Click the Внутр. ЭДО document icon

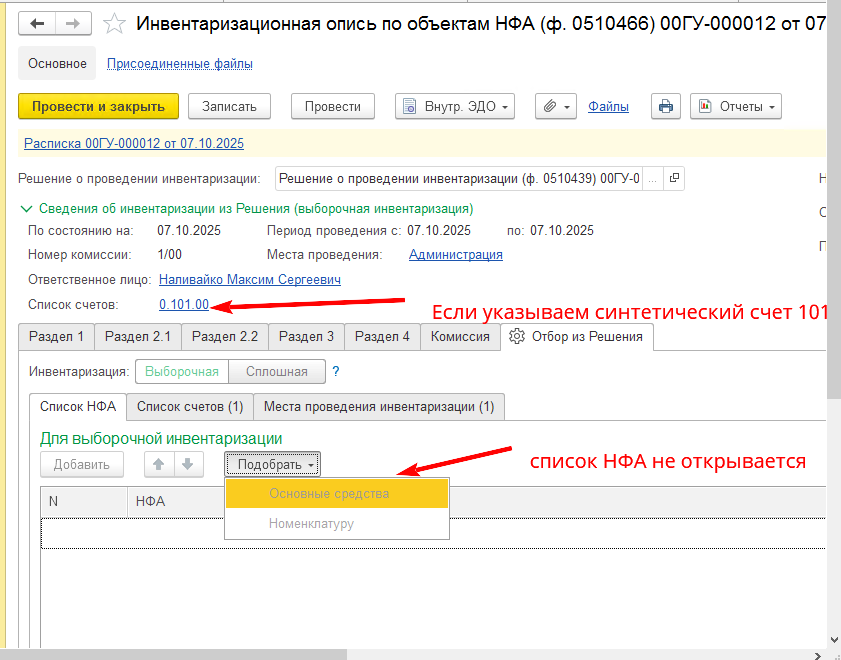[x=409, y=106]
